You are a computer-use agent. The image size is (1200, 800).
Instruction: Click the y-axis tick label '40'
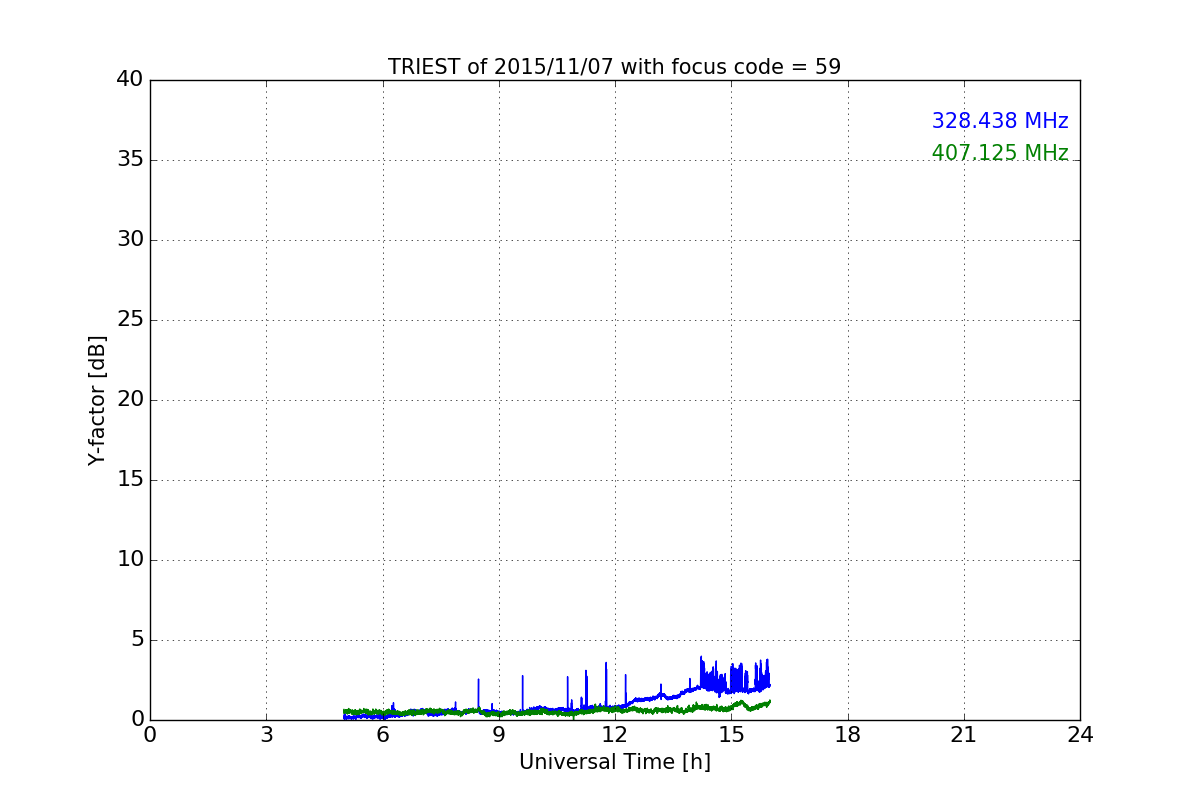[130, 80]
